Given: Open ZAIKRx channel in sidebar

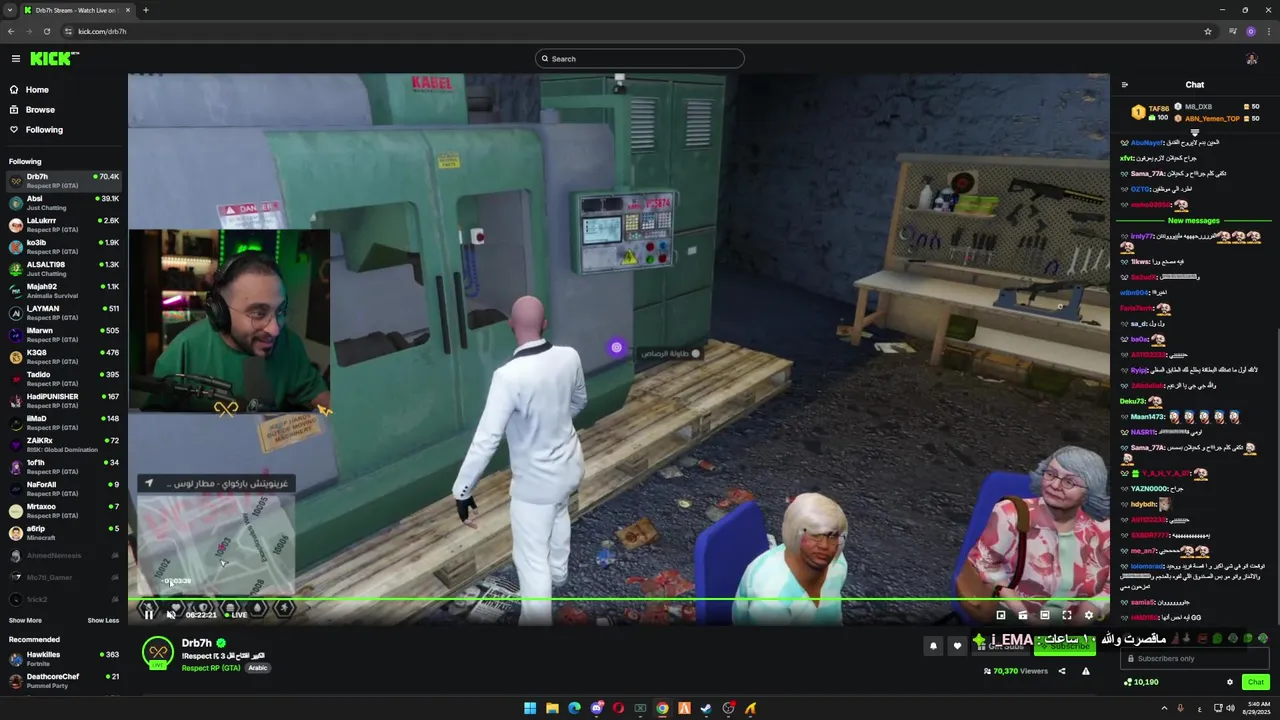Looking at the screenshot, I should pyautogui.click(x=64, y=445).
